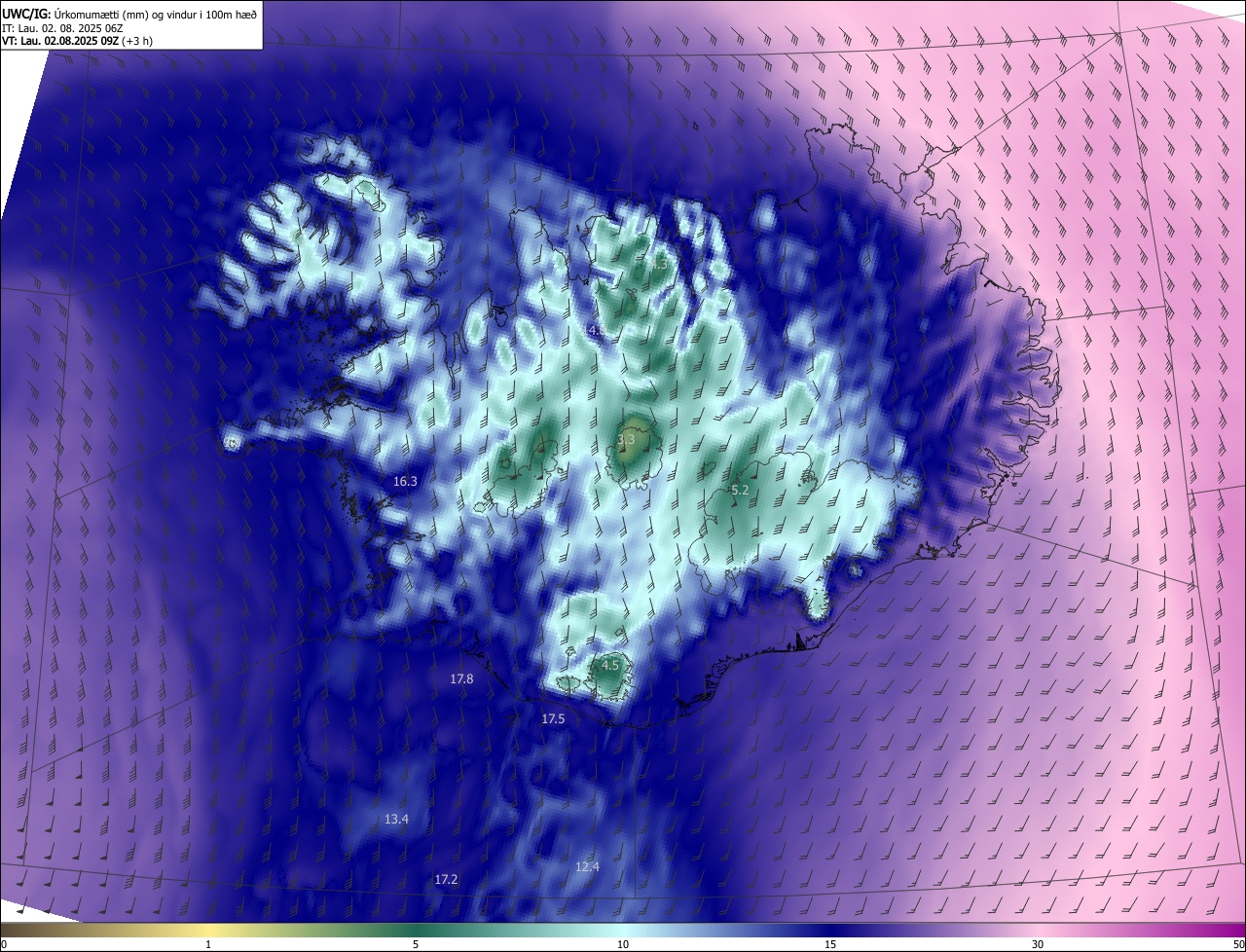Image resolution: width=1246 pixels, height=952 pixels.
Task: Click the colorbar tick label 30
Action: coord(1038,944)
